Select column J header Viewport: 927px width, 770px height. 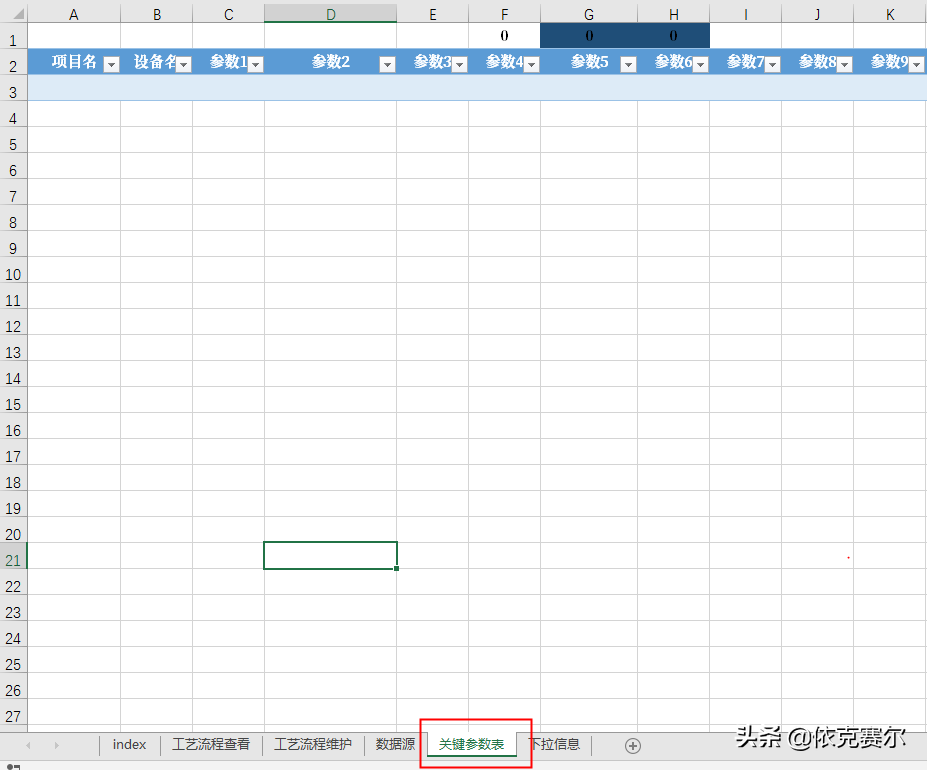pyautogui.click(x=818, y=14)
